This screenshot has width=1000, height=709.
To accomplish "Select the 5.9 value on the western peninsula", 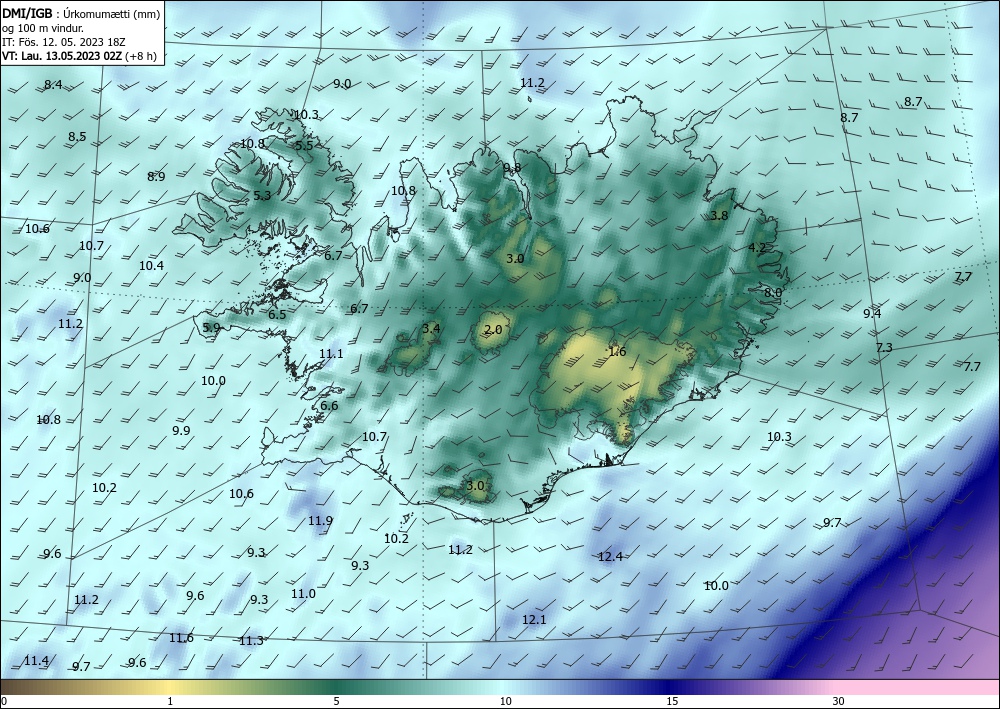I will click(211, 328).
